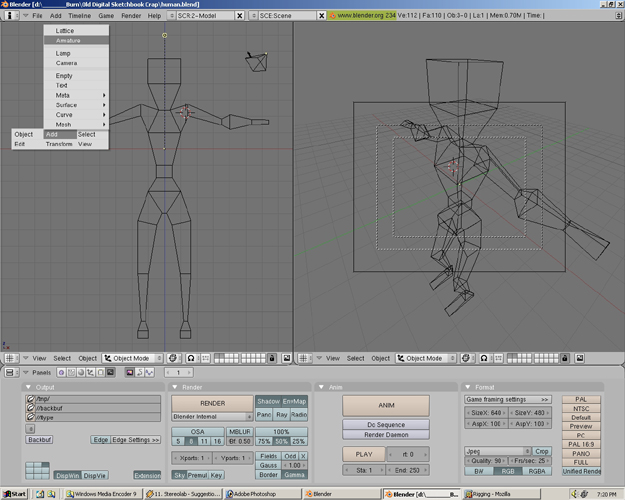This screenshot has width=625, height=500.
Task: Select the Anim/playback sub-context icon
Action: [140, 372]
